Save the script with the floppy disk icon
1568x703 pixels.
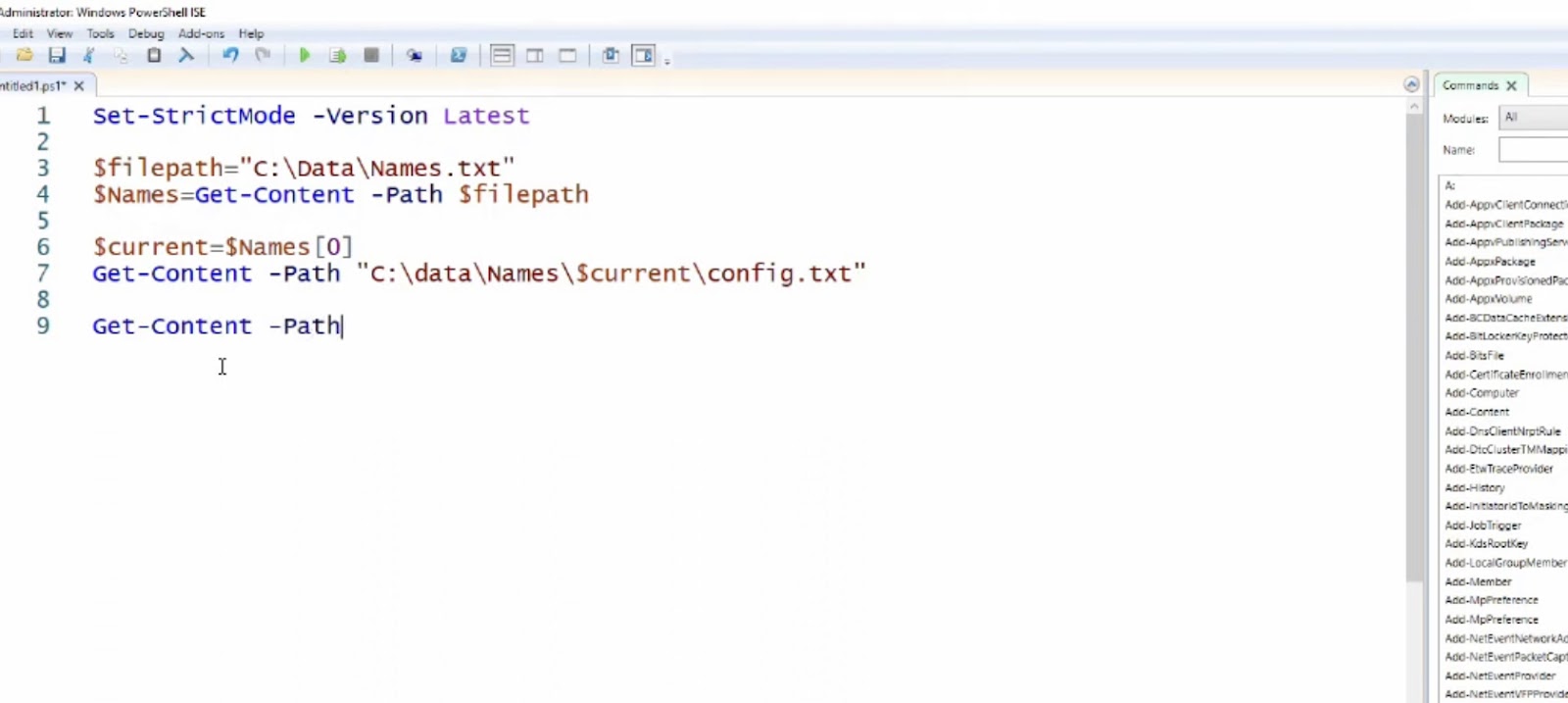pyautogui.click(x=57, y=55)
